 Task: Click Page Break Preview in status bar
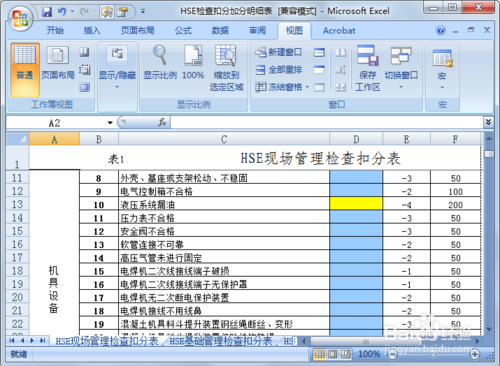(x=345, y=354)
